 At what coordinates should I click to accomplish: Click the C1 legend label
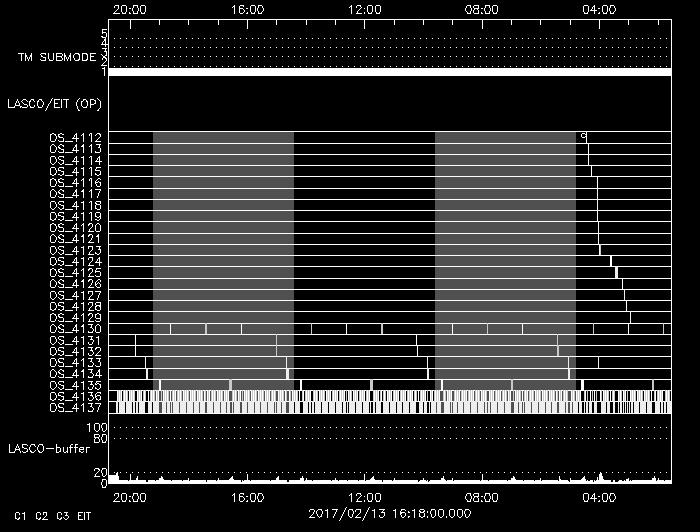[x=20, y=516]
